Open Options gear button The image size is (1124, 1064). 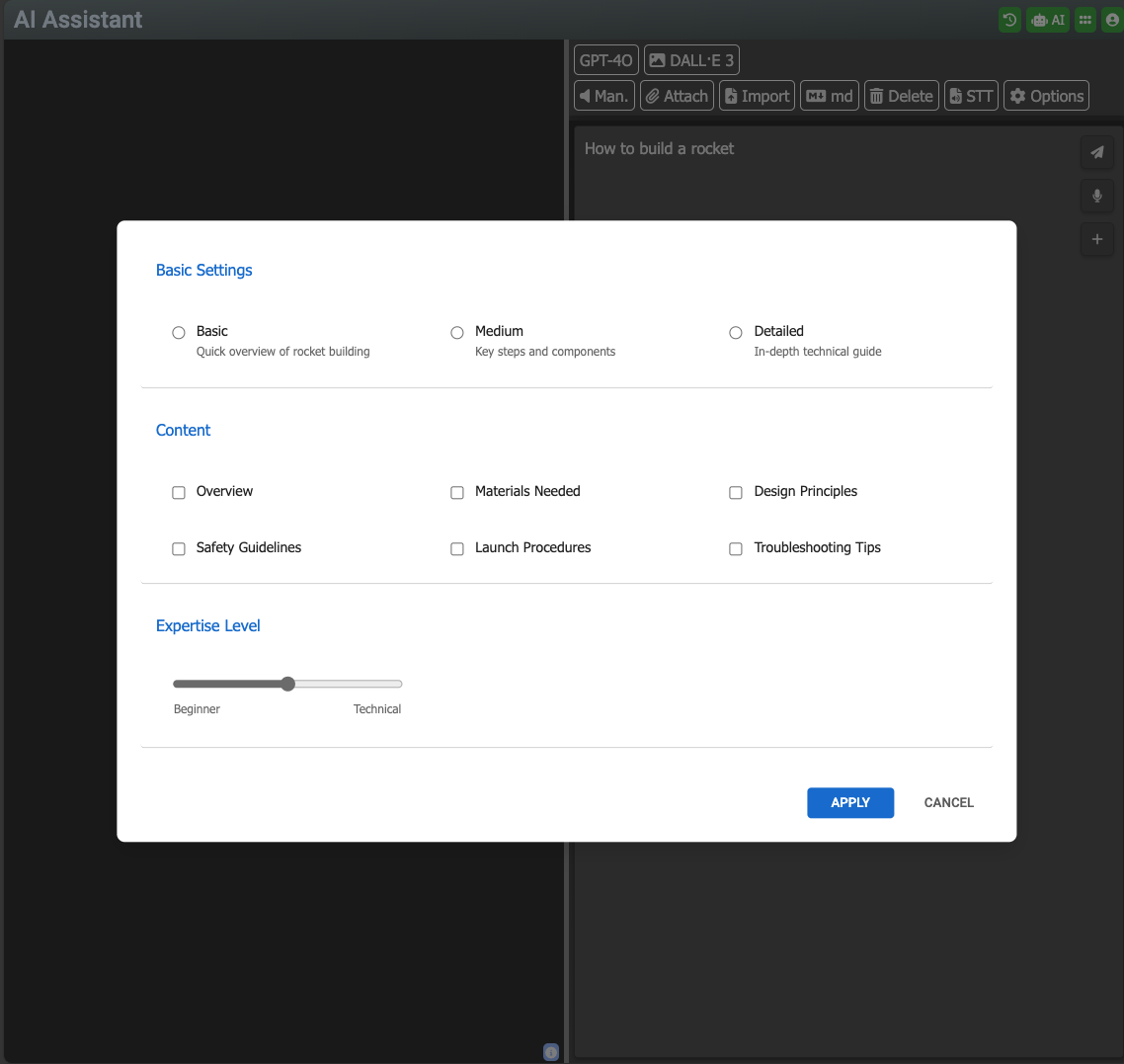click(1047, 96)
